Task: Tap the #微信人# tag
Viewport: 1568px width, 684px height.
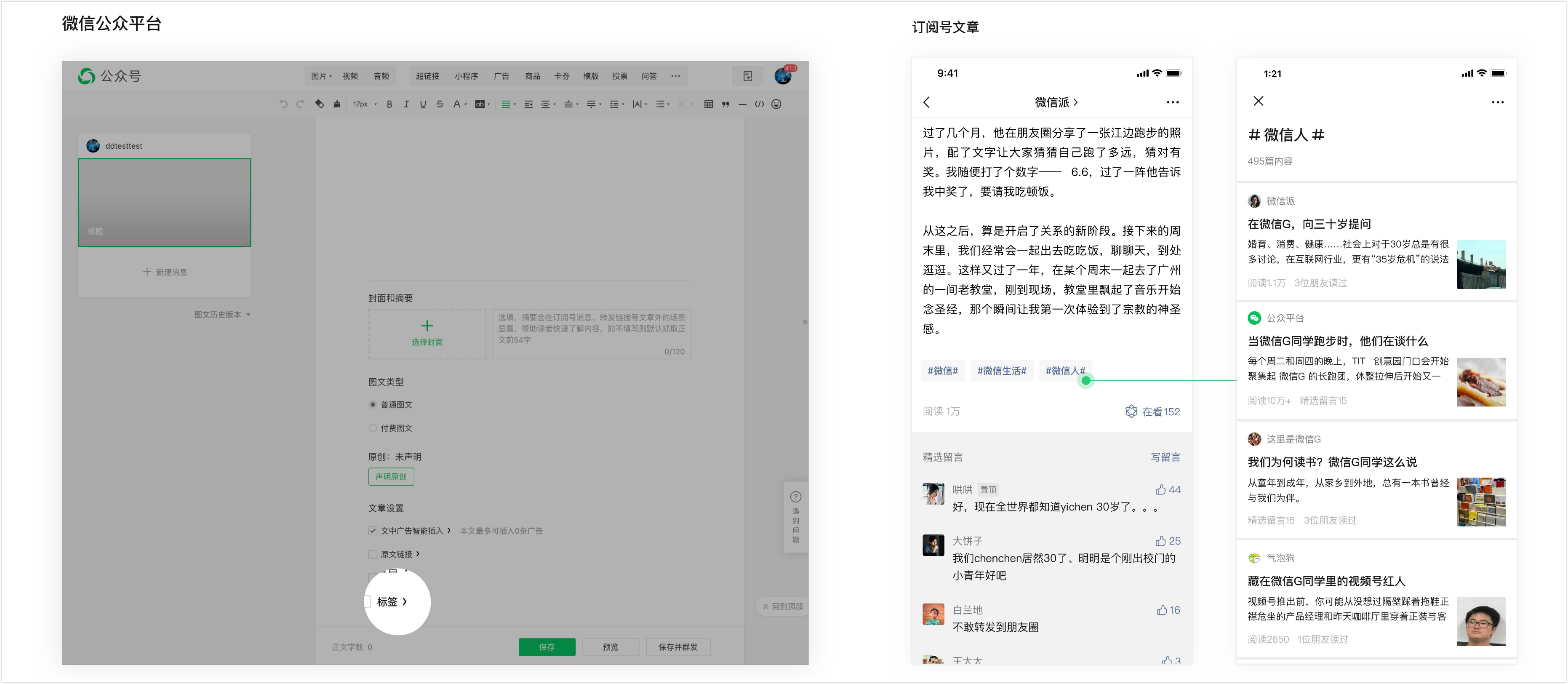Action: tap(1065, 370)
